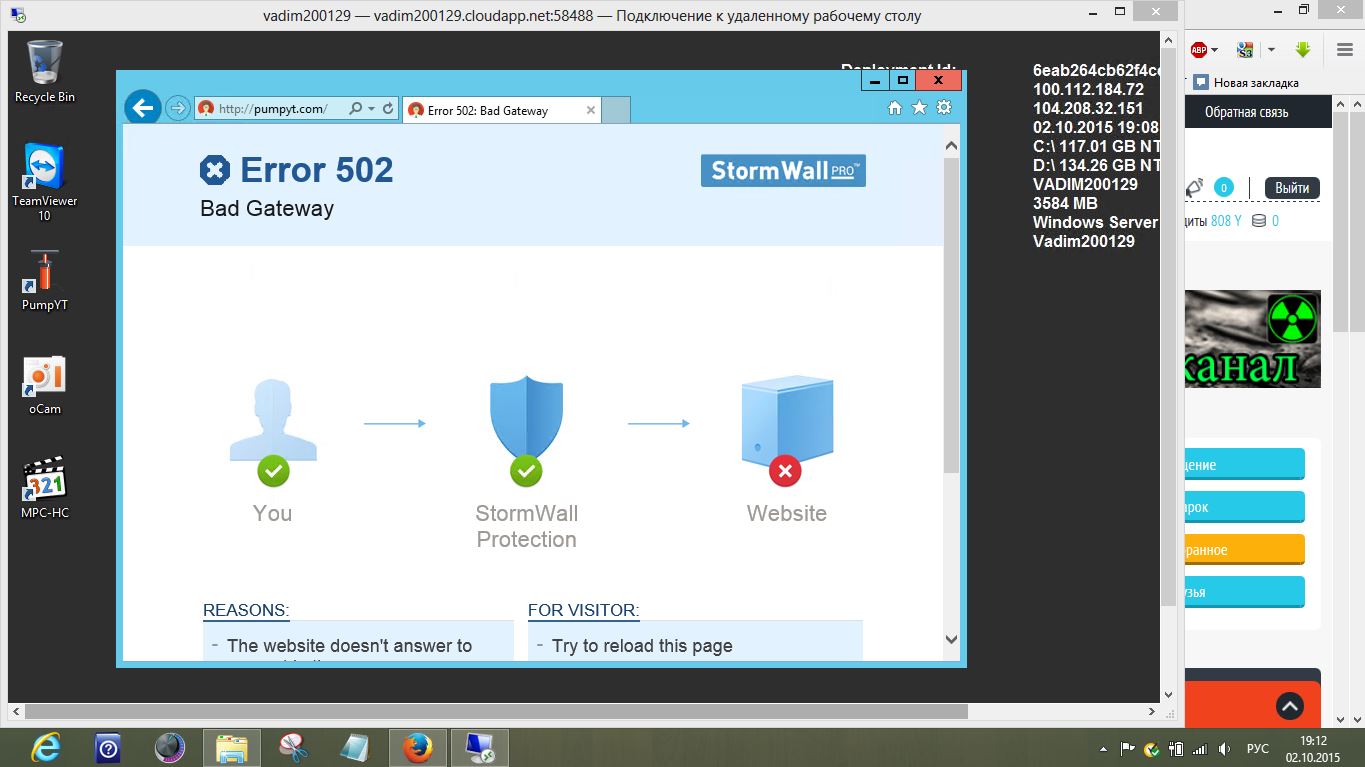Click the StormWall Protection shield image
Viewport: 1365px width, 767px height.
pyautogui.click(x=526, y=418)
